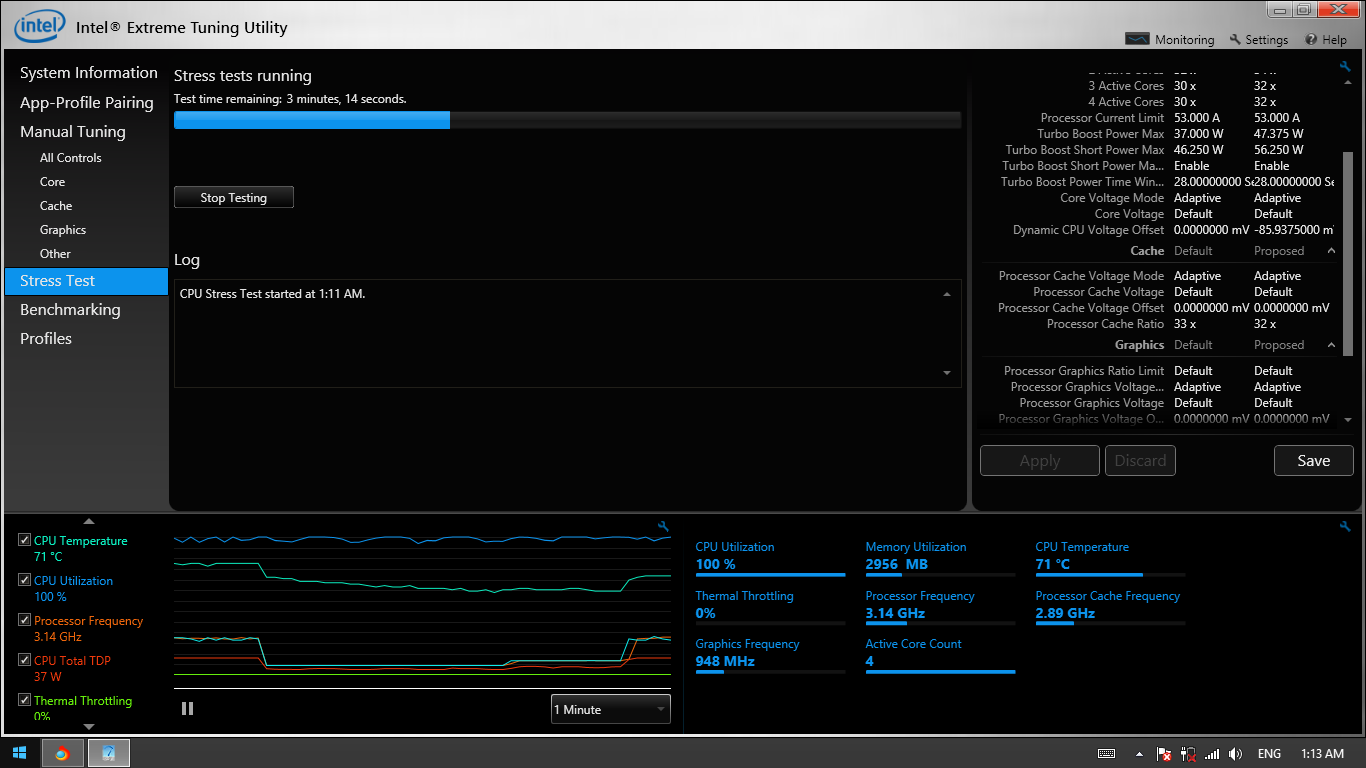Toggle CPU Temperature graph checkbox
The width and height of the screenshot is (1366, 768).
pyautogui.click(x=24, y=540)
